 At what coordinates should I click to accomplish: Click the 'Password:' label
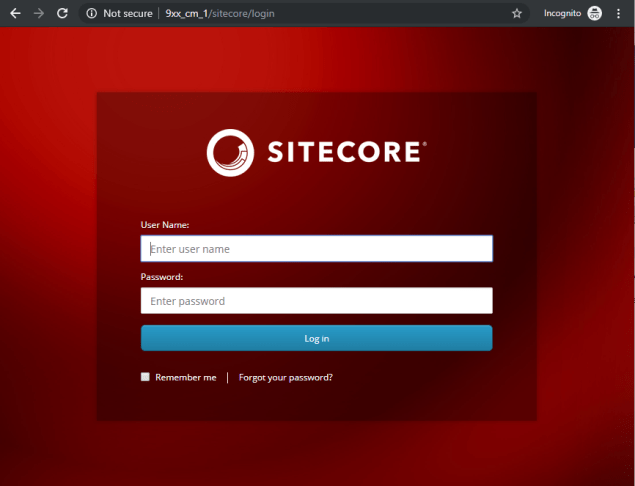tap(162, 277)
